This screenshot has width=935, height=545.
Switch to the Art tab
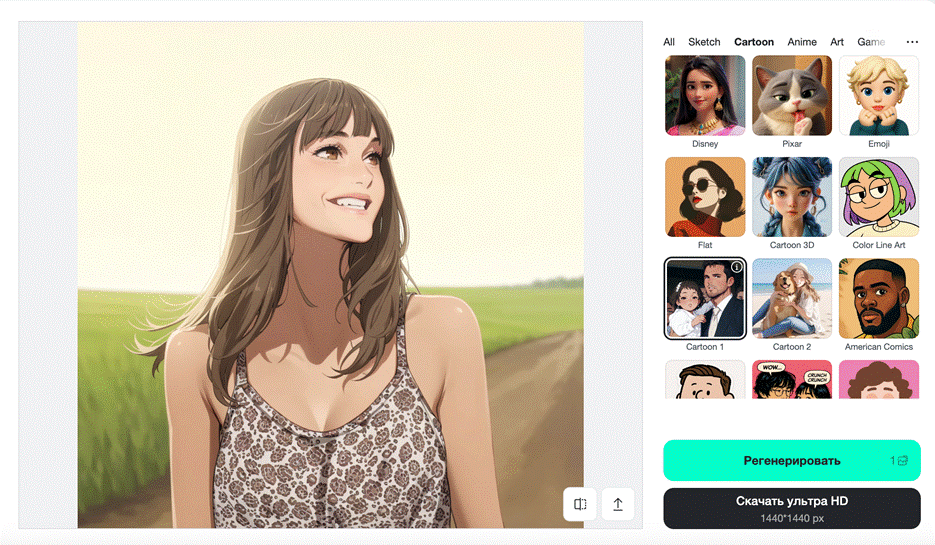coord(837,42)
